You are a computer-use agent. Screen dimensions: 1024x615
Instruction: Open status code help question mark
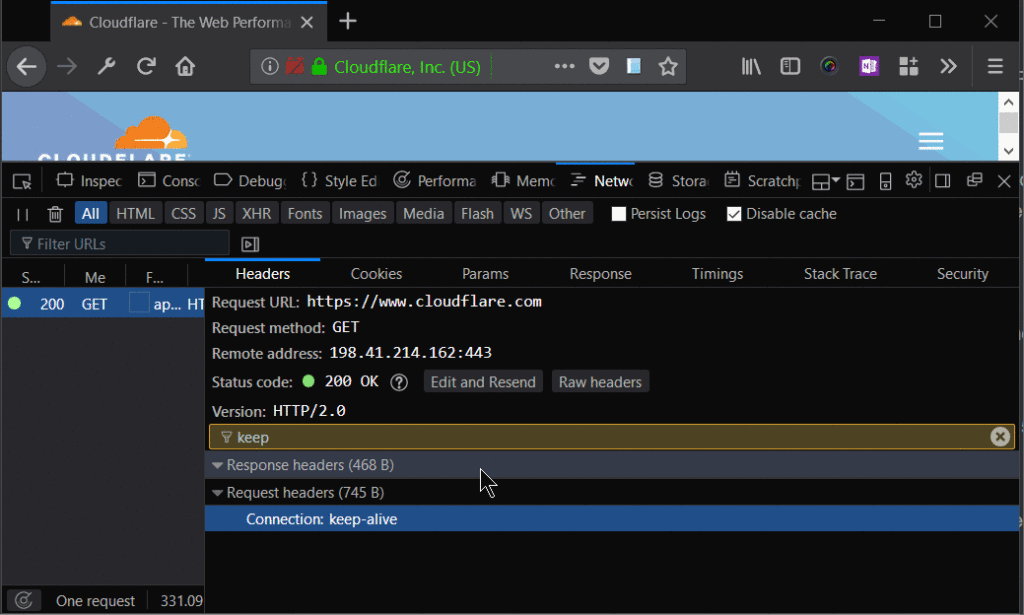[399, 382]
